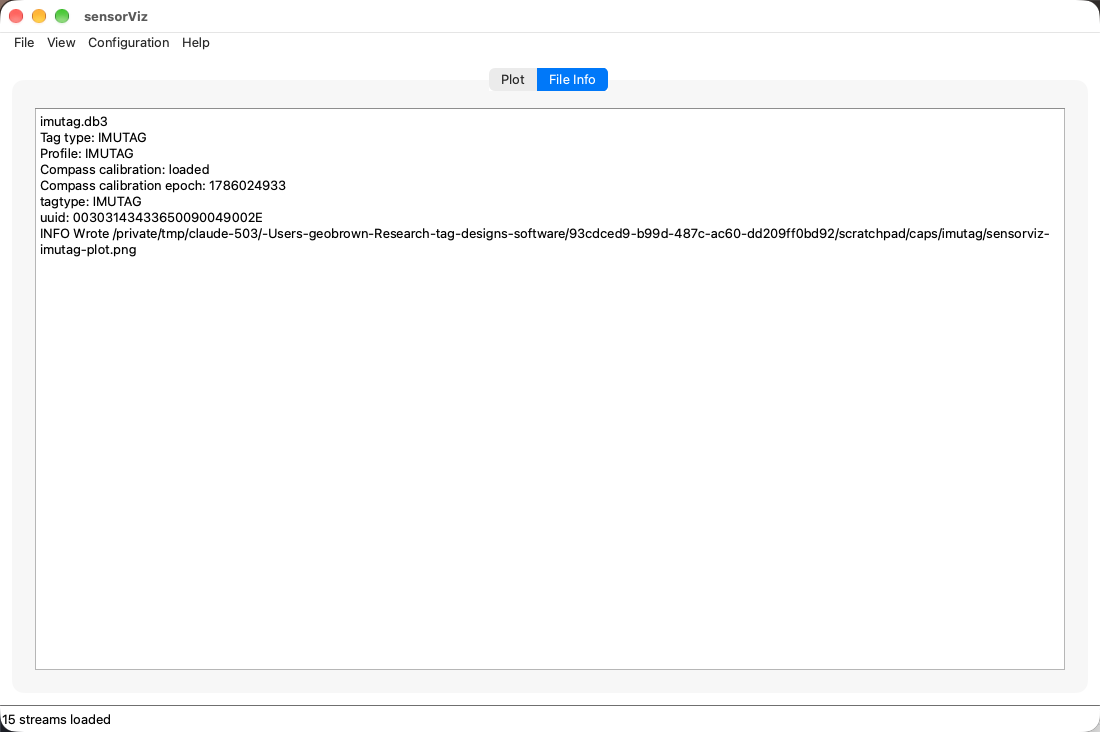Click the 'Profile: IMUTAG' line
Viewport: 1100px width, 732px height.
coord(87,154)
